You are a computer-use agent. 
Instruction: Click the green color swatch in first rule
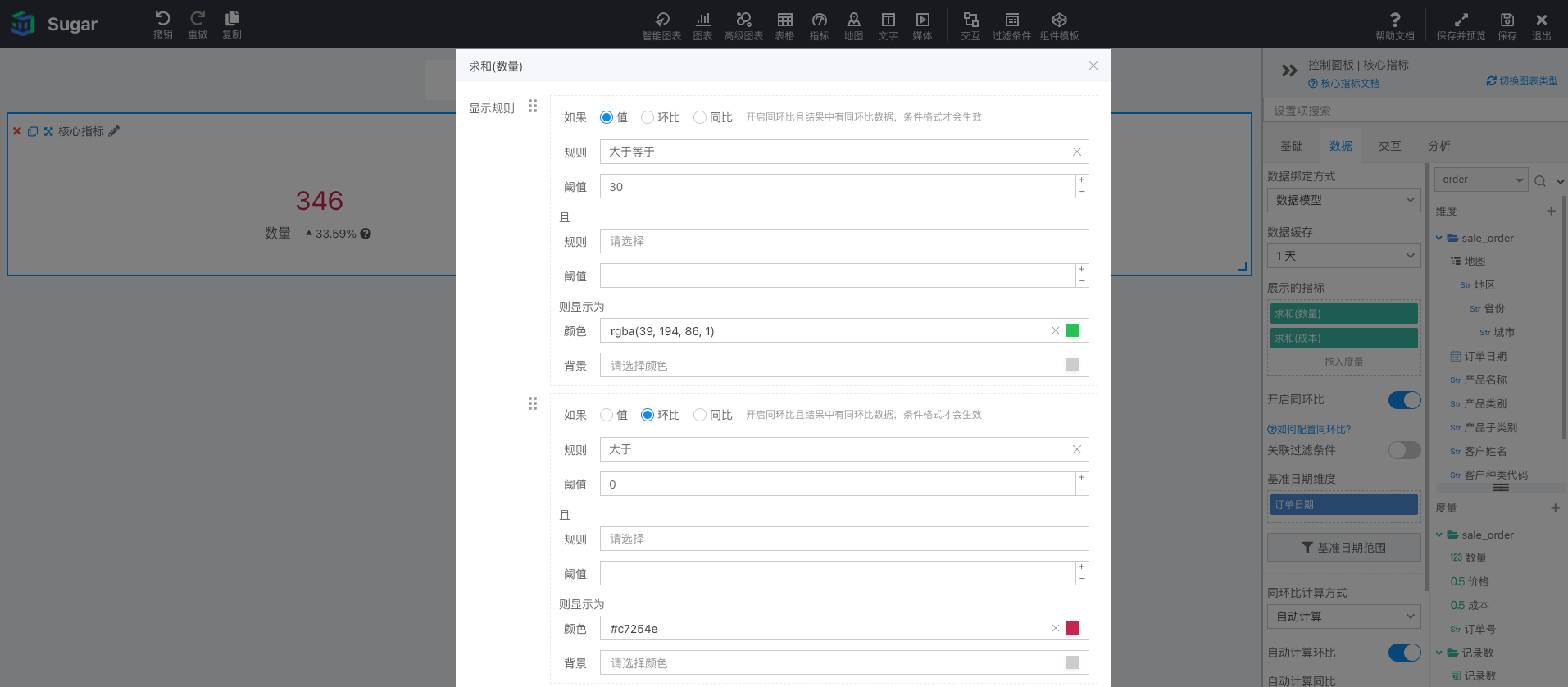point(1071,330)
